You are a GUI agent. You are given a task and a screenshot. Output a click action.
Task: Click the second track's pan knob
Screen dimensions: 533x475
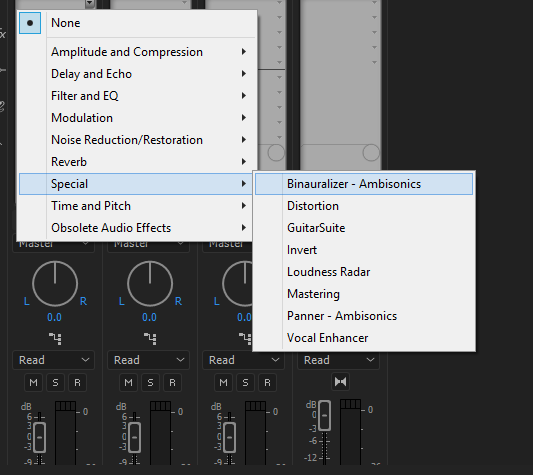(x=150, y=284)
